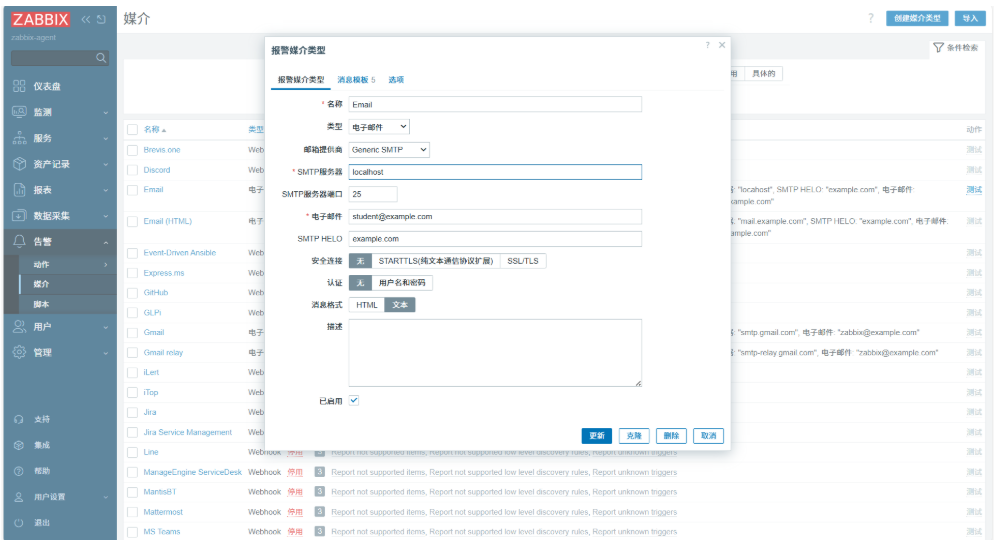
Task: Click the 电子邮件 student@example.com field
Action: (x=495, y=217)
